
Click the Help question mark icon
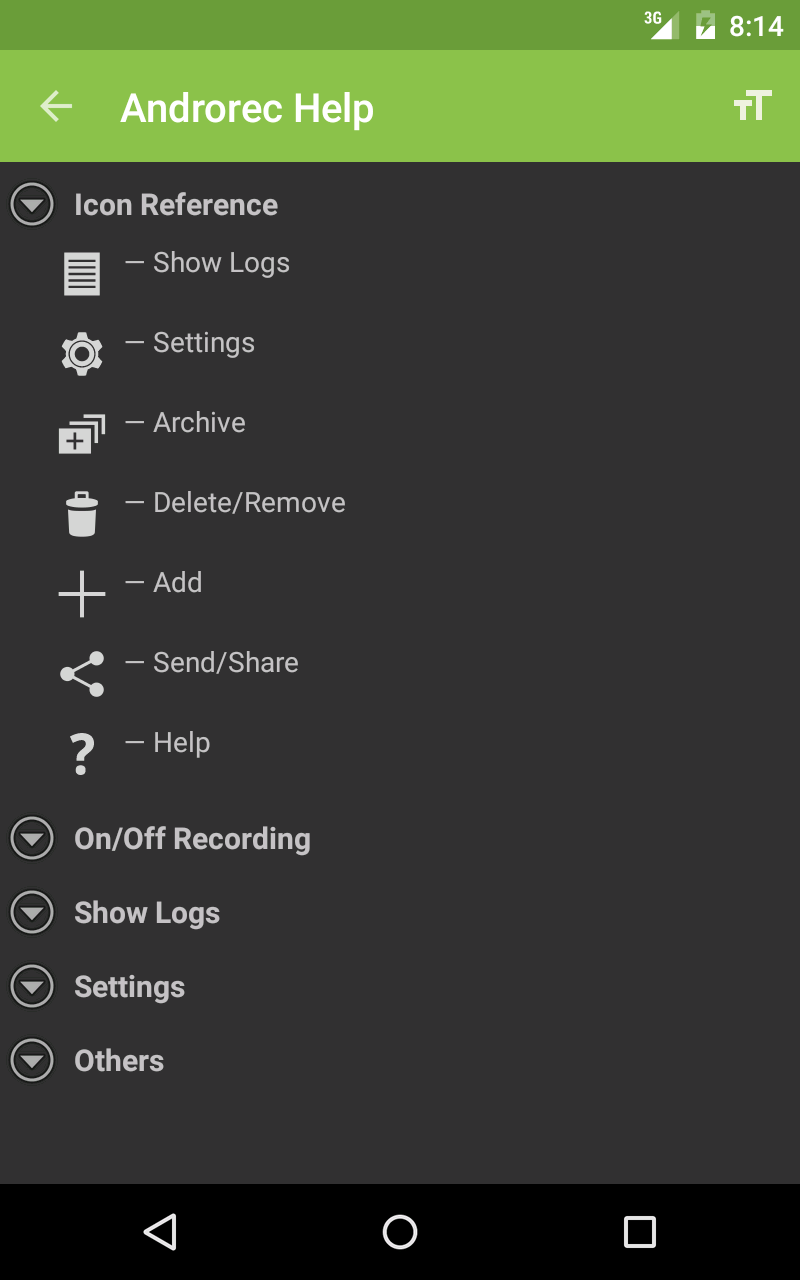coord(82,754)
